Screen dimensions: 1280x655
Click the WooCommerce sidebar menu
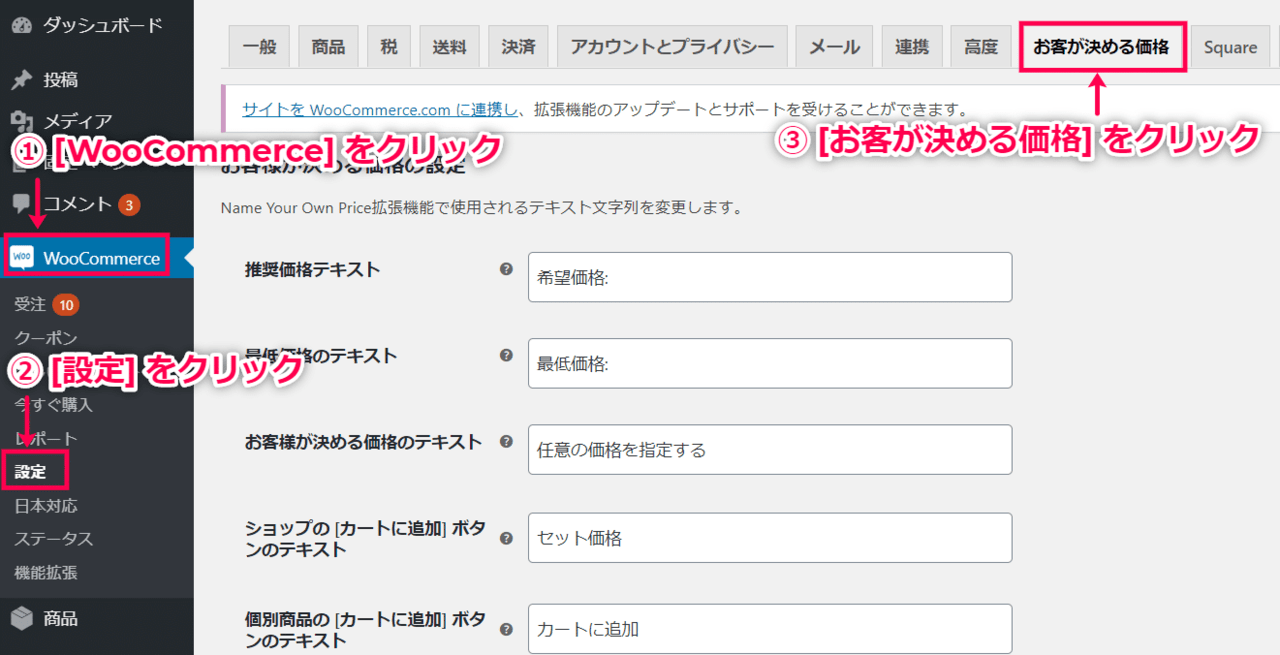[x=97, y=258]
